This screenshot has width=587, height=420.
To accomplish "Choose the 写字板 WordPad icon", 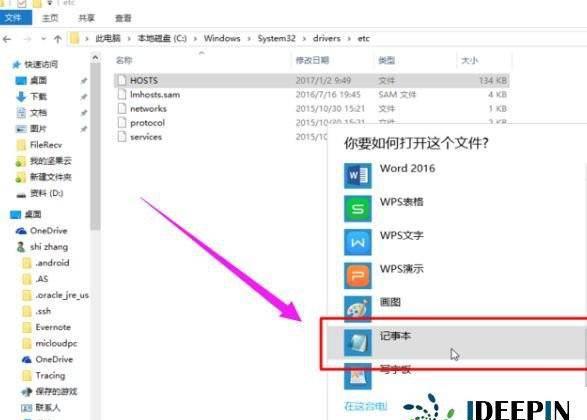I will point(358,376).
